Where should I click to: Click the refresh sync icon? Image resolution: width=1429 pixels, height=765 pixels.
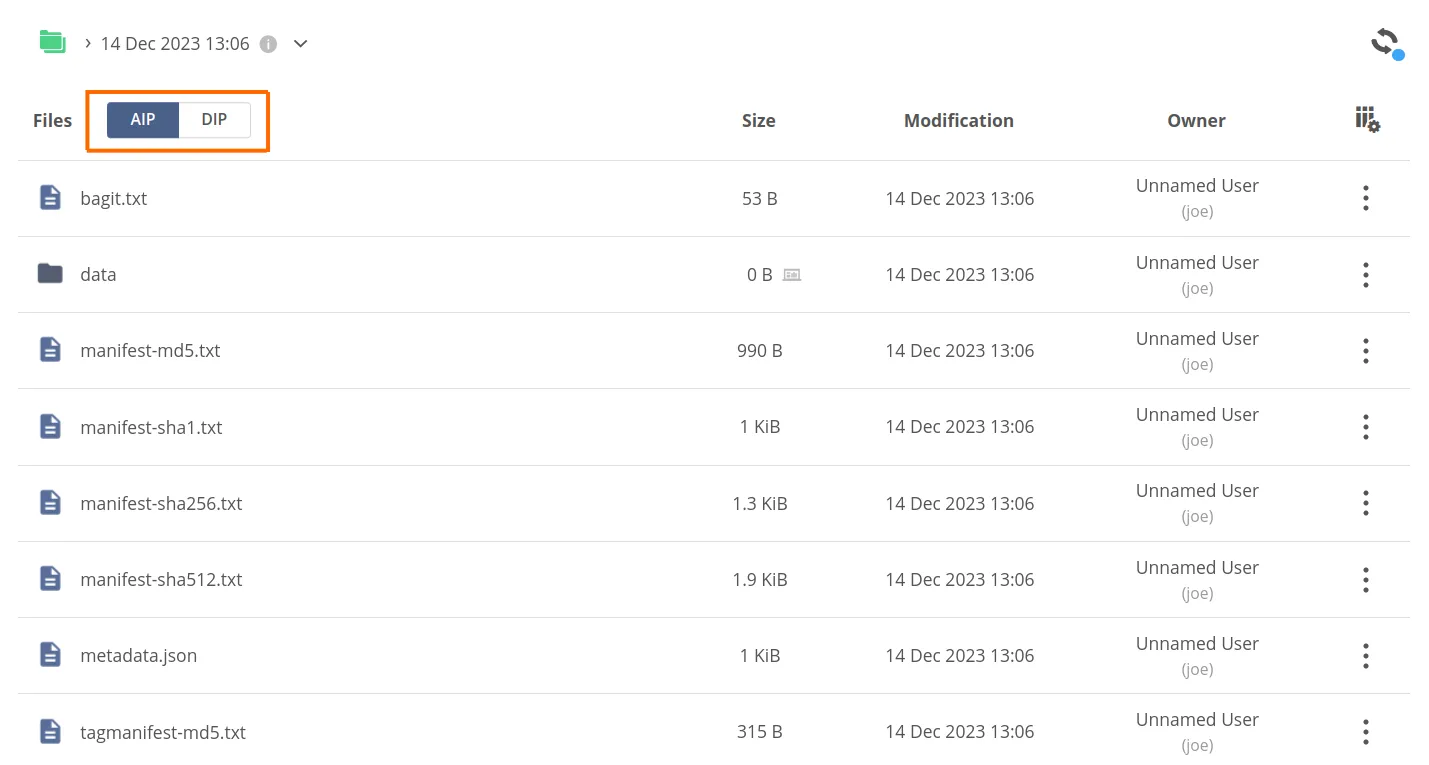click(x=1385, y=43)
